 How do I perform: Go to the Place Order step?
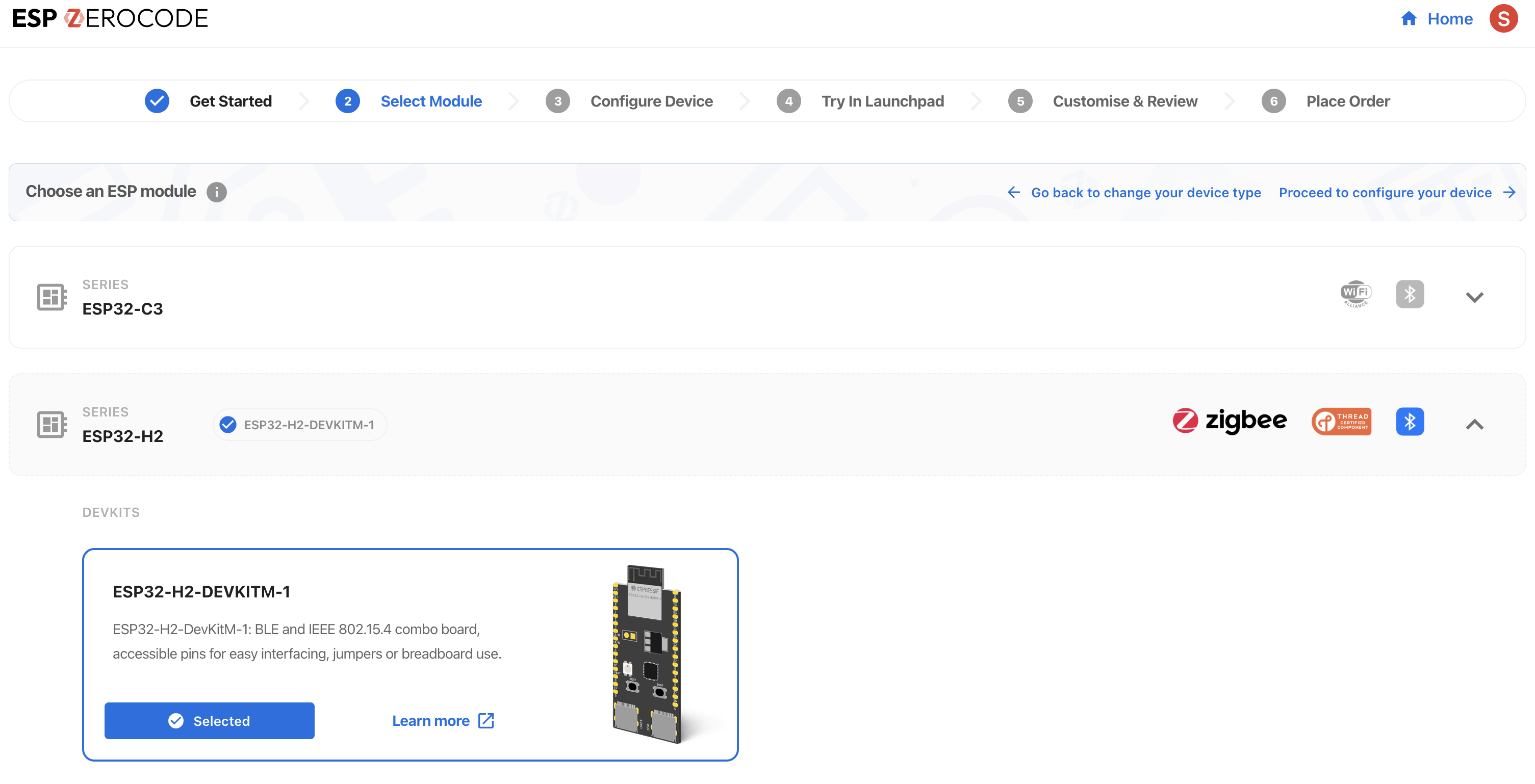point(1348,101)
